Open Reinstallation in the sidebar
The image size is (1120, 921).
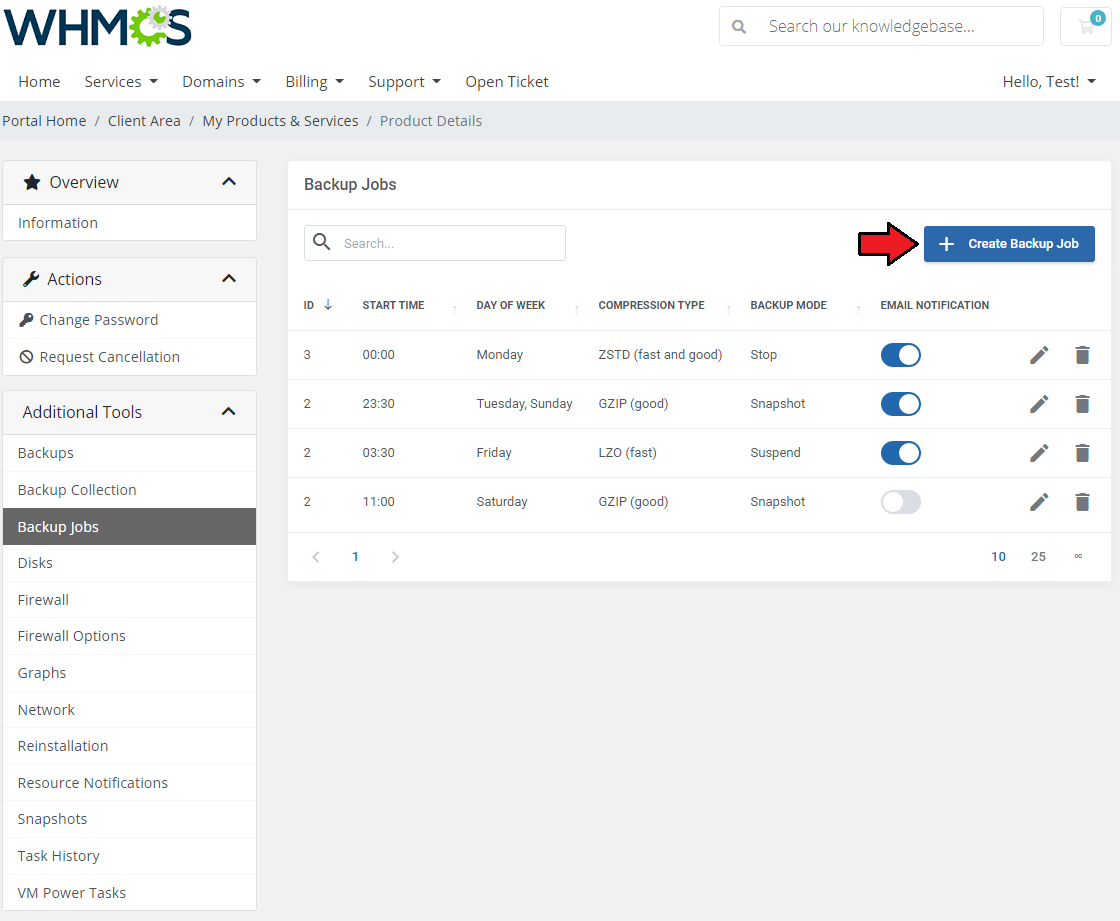click(129, 746)
